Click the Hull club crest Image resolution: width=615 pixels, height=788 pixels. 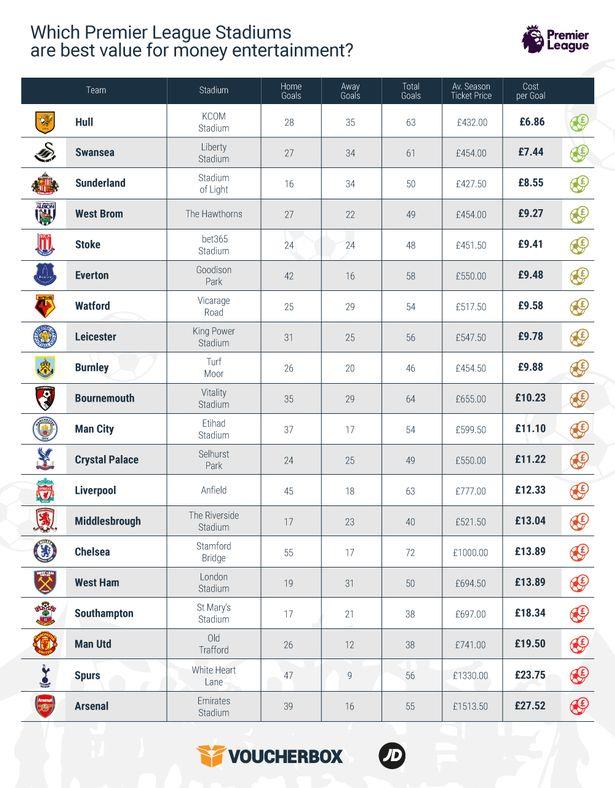pyautogui.click(x=44, y=121)
